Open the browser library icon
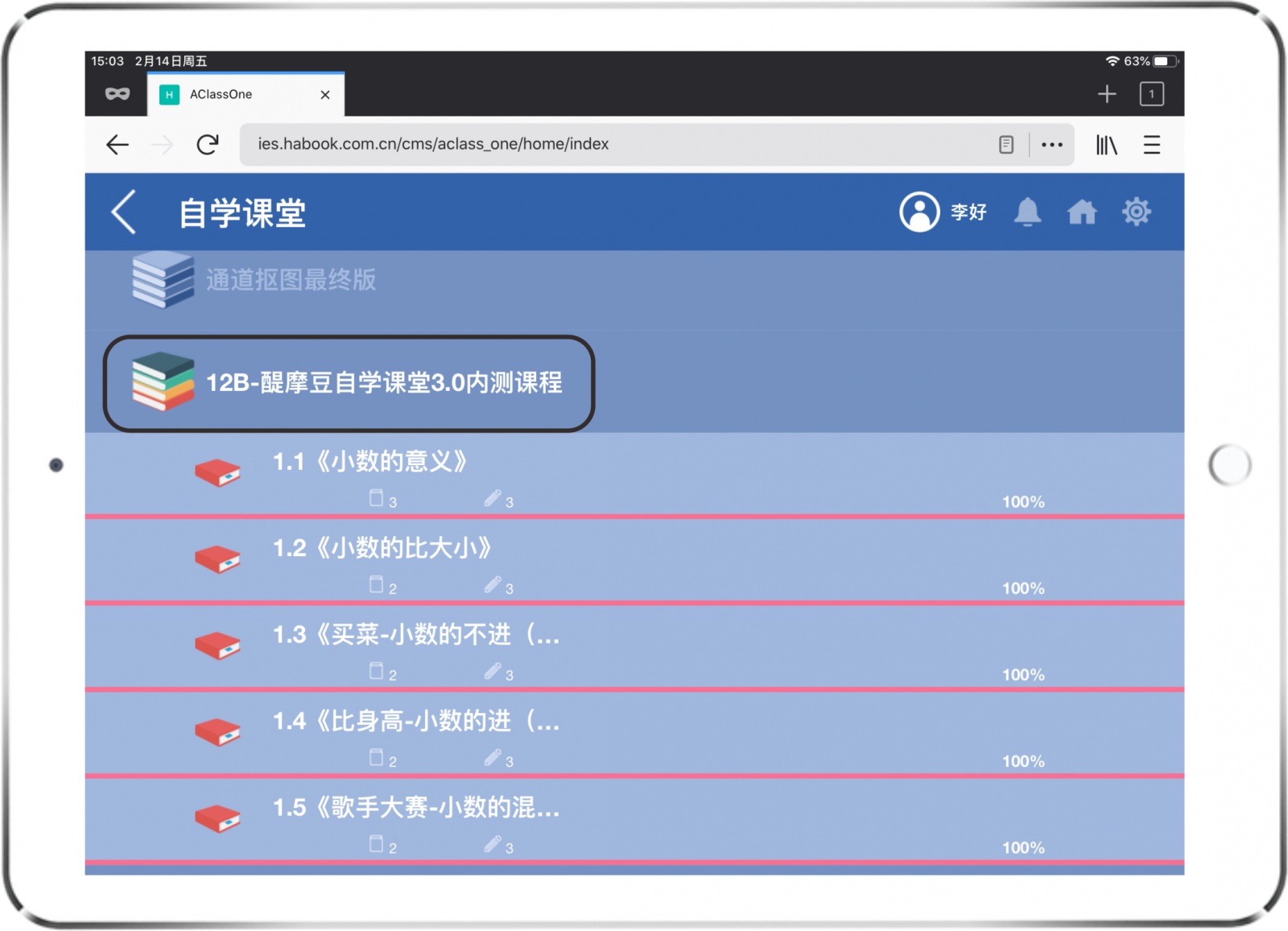 (1106, 145)
